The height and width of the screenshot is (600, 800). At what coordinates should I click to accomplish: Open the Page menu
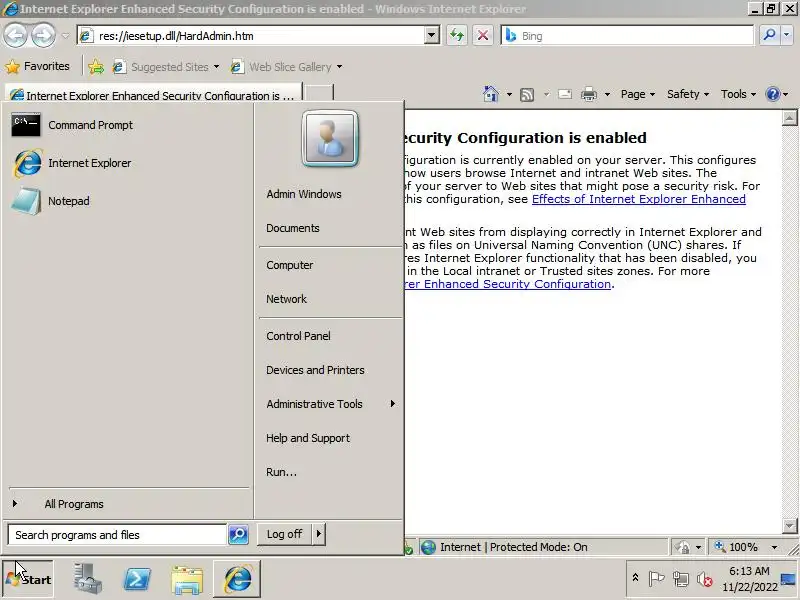pos(637,94)
